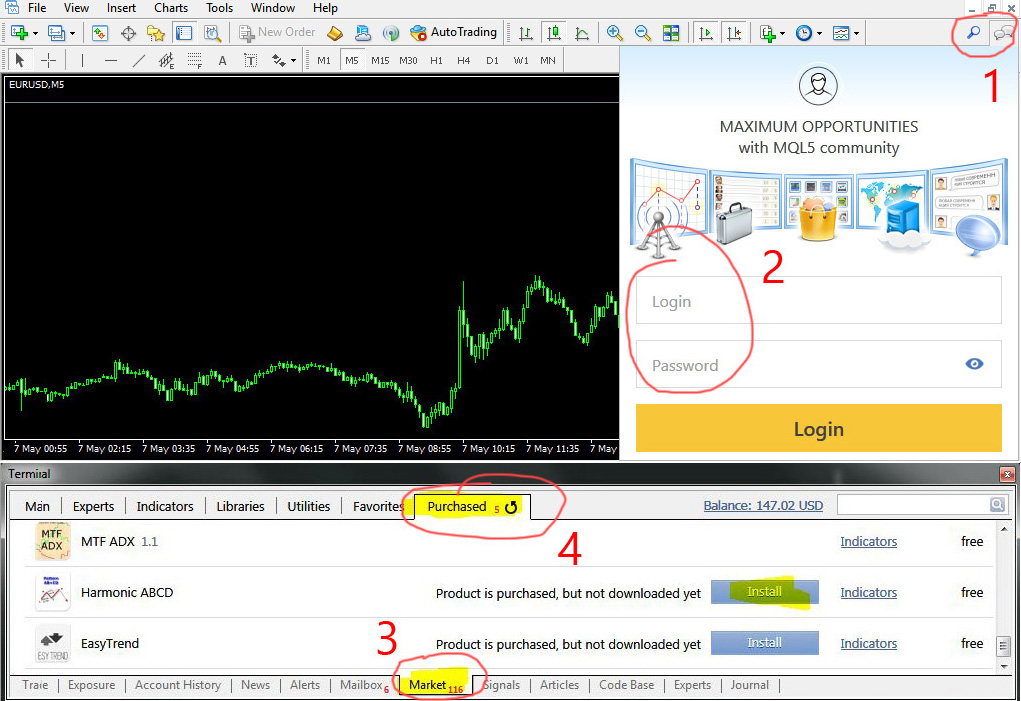This screenshot has height=701, width=1021.
Task: Focus the Login input field
Action: coord(818,301)
